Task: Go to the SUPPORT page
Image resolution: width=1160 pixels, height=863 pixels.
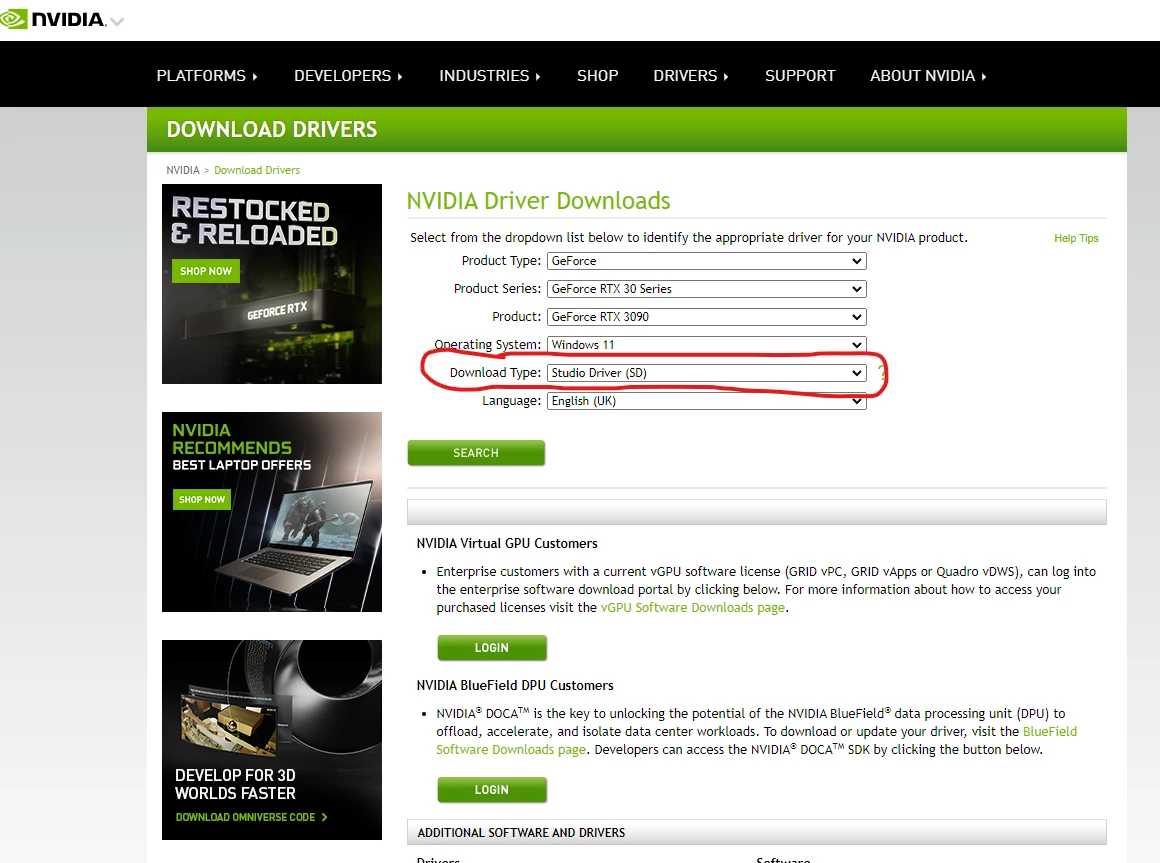Action: click(x=800, y=75)
